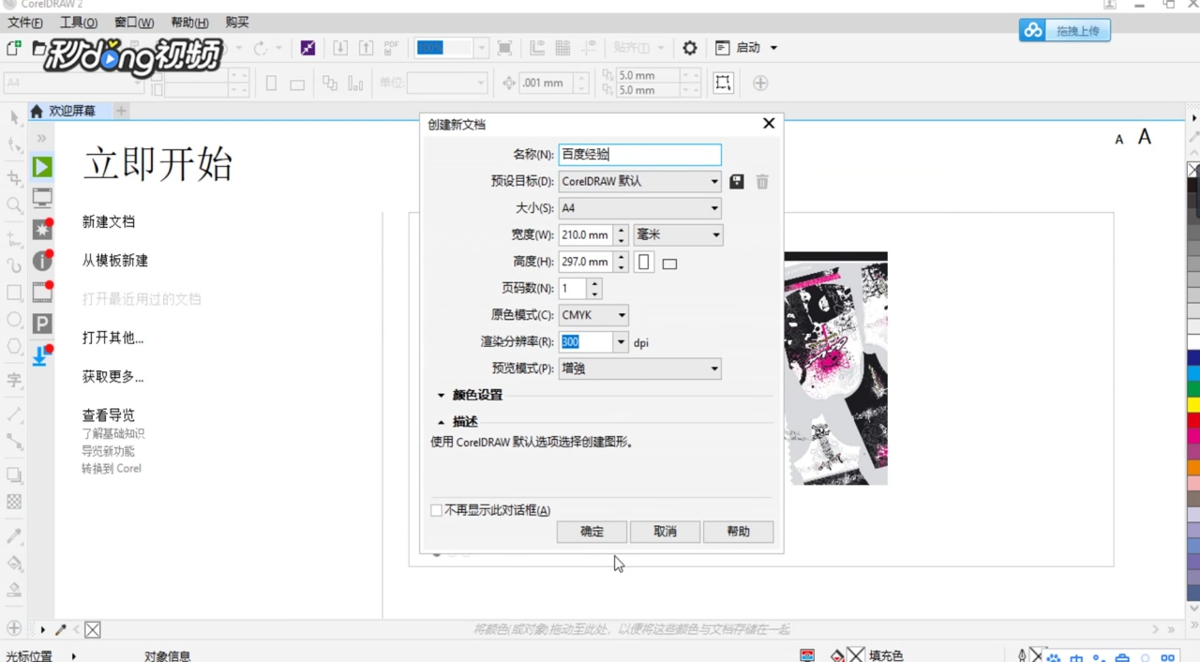Click the 打开其他... link
The width and height of the screenshot is (1200, 662).
113,338
